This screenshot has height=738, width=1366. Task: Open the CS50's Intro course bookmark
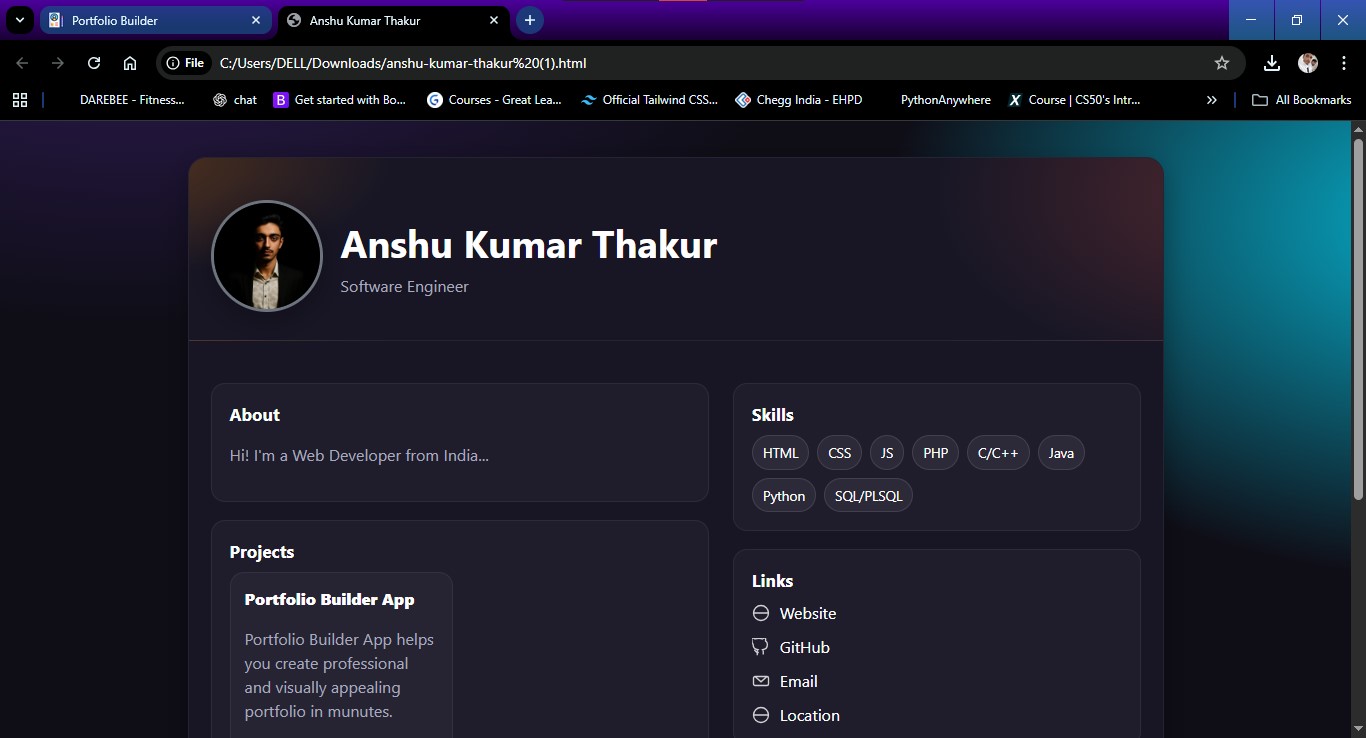tap(1074, 100)
